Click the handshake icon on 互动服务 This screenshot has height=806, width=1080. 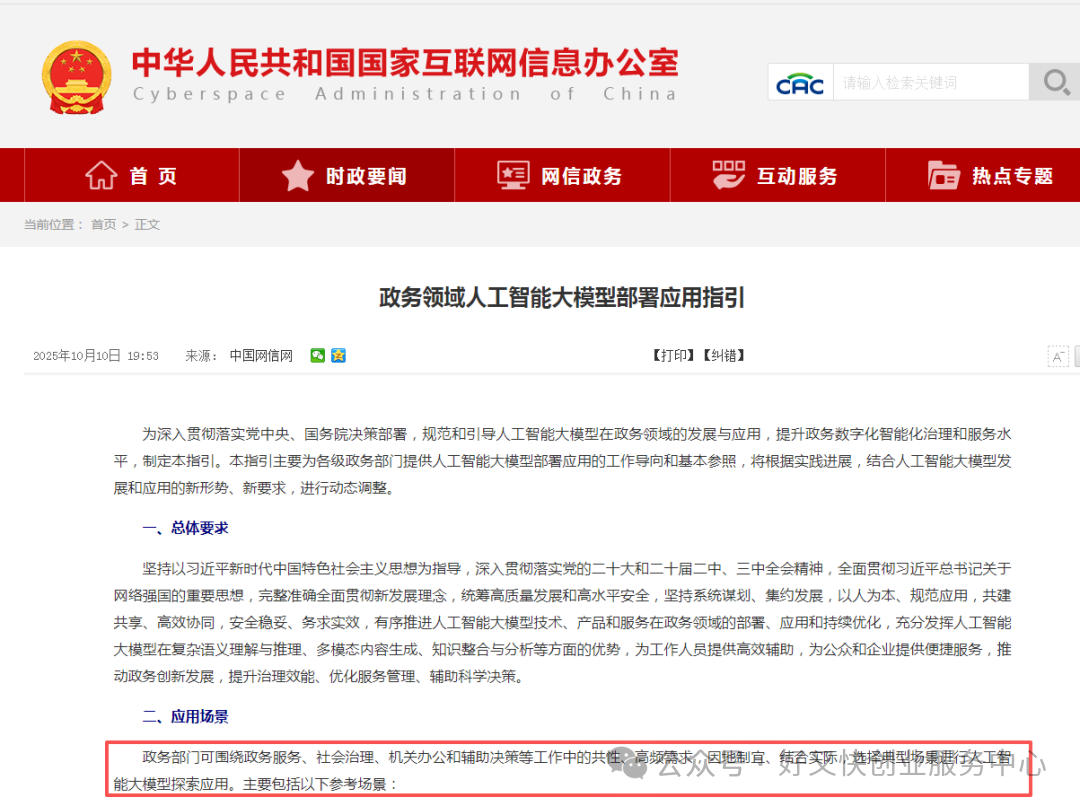728,174
